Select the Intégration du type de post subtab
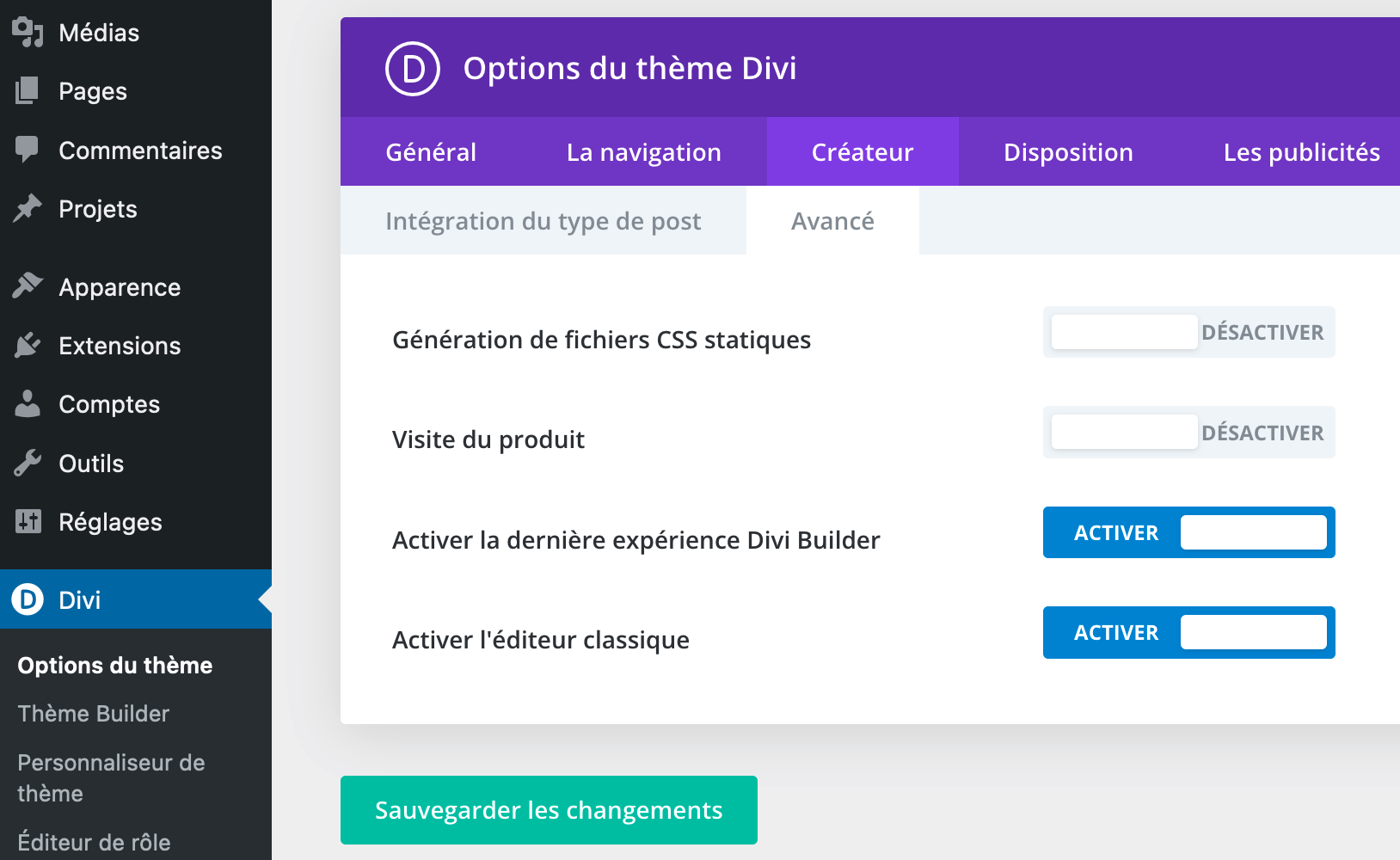Viewport: 1400px width, 860px height. pos(543,221)
